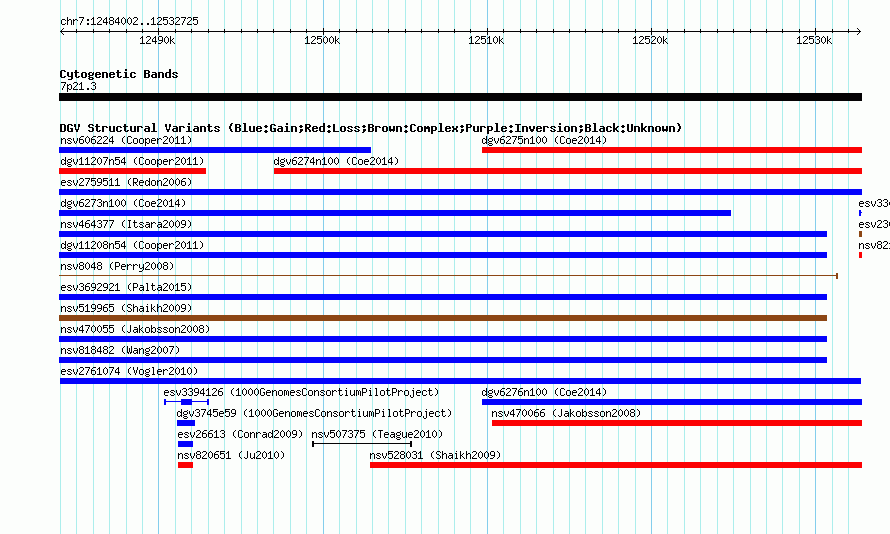Open variant label nsv519965 (Shaikh2009)
Screen dimensions: 890x534
(126, 308)
